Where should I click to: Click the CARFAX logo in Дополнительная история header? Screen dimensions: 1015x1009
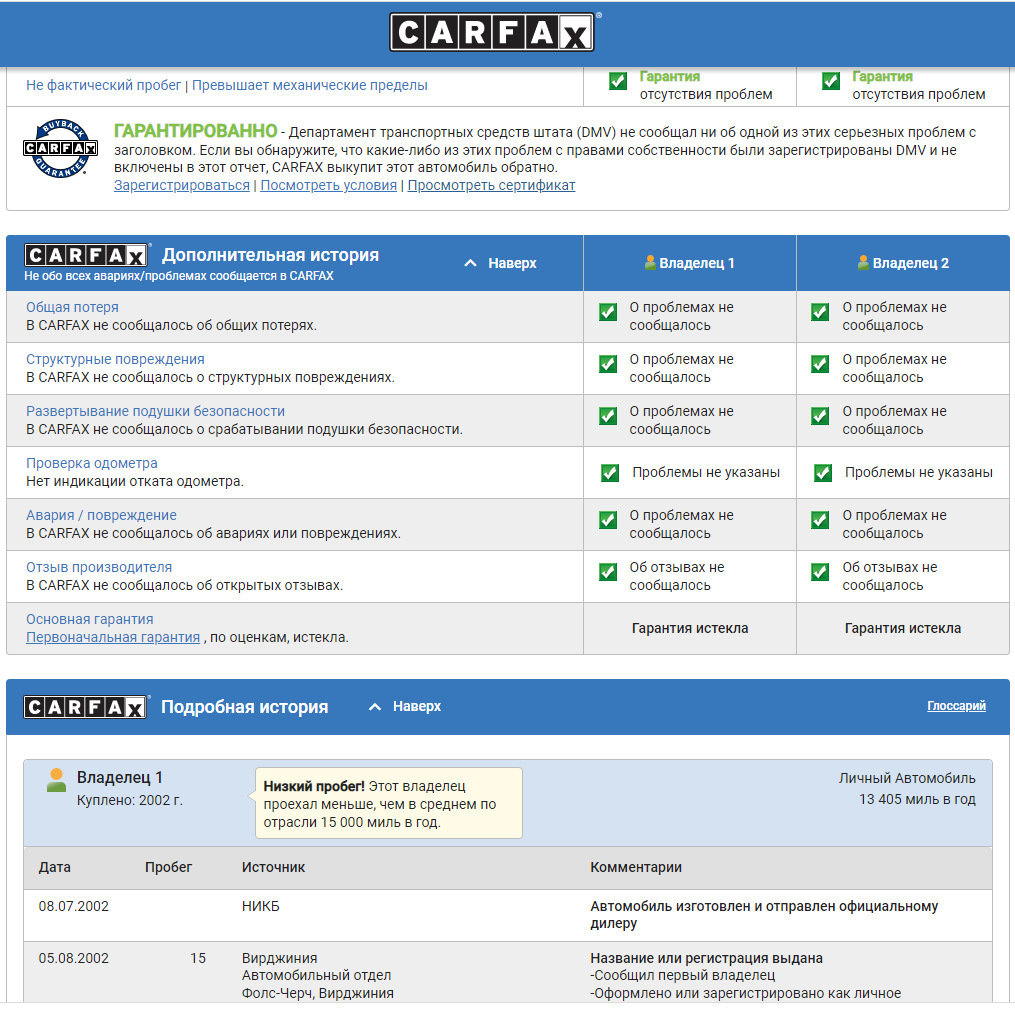point(85,255)
